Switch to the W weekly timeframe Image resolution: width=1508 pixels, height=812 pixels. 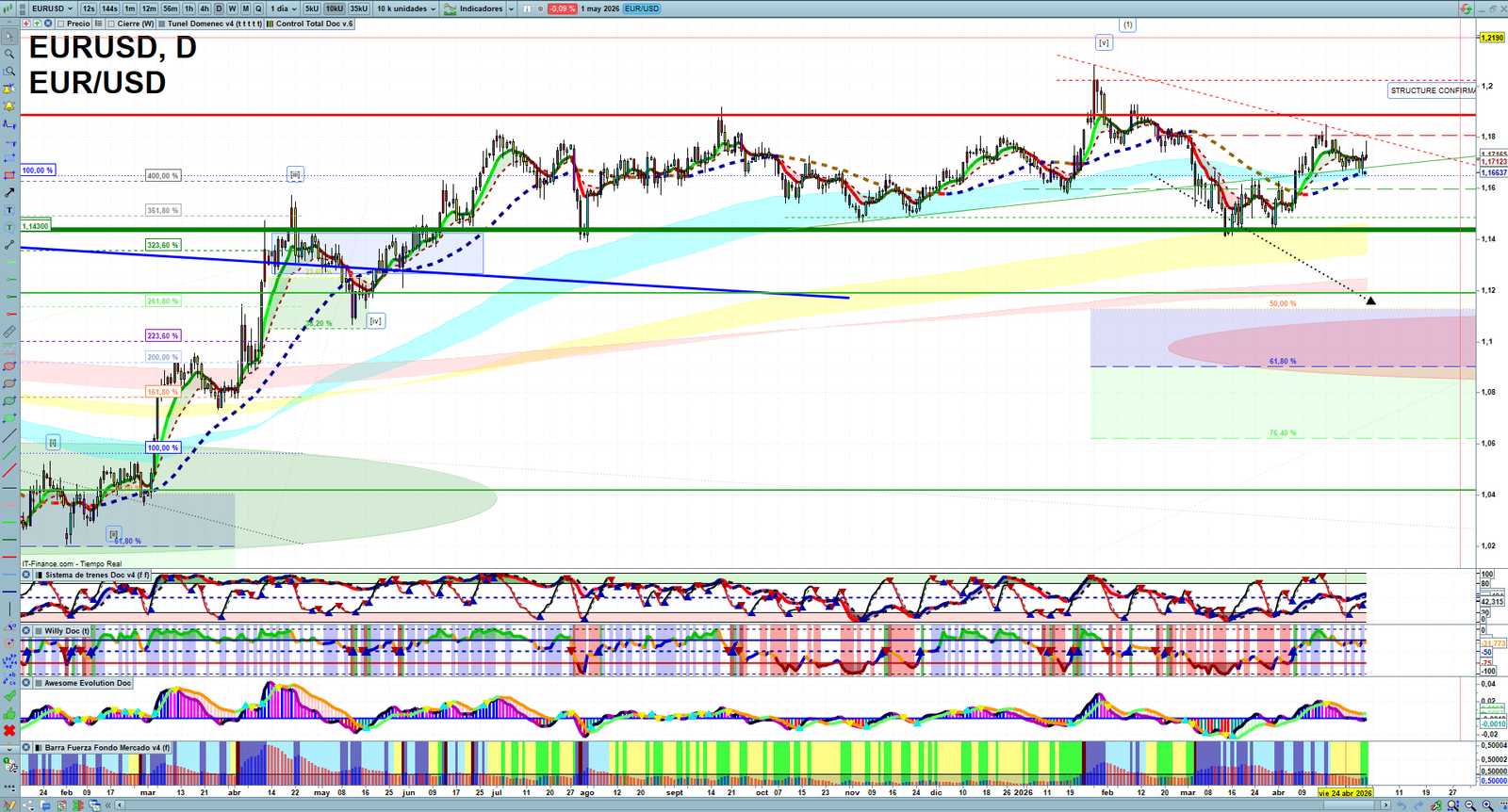pyautogui.click(x=232, y=8)
